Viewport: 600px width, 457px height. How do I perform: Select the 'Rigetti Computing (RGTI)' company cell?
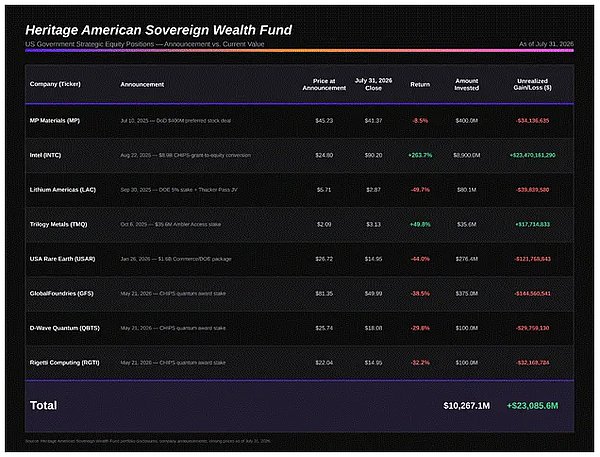(65, 362)
